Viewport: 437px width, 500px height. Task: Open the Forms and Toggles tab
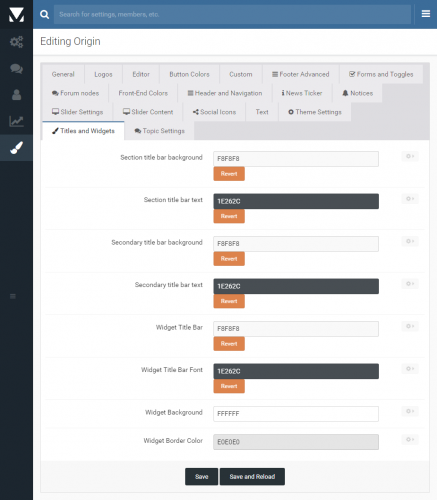click(x=381, y=74)
